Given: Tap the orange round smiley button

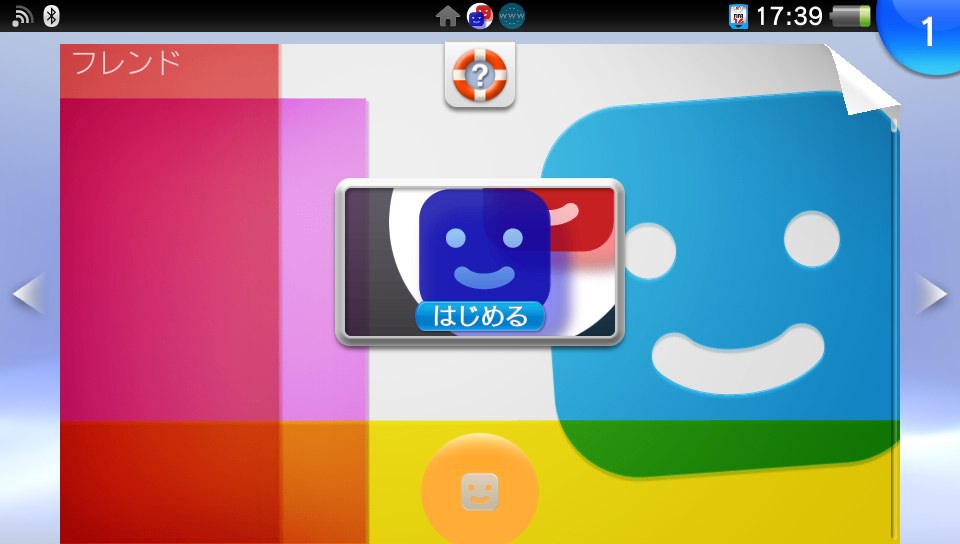Looking at the screenshot, I should coord(480,490).
